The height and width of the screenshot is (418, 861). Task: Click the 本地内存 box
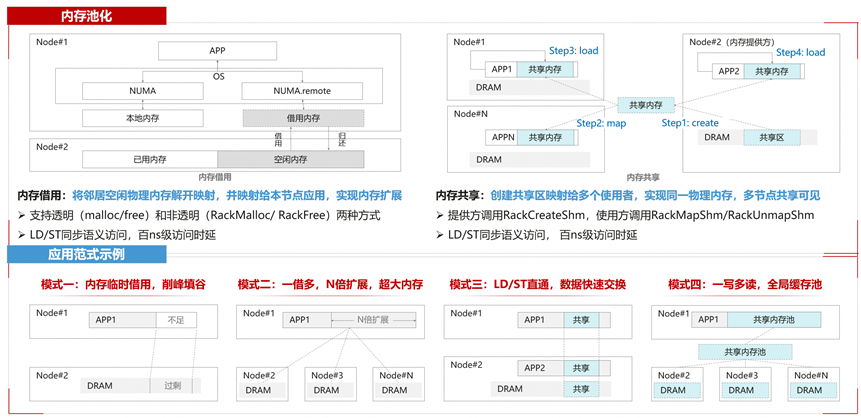(x=143, y=118)
